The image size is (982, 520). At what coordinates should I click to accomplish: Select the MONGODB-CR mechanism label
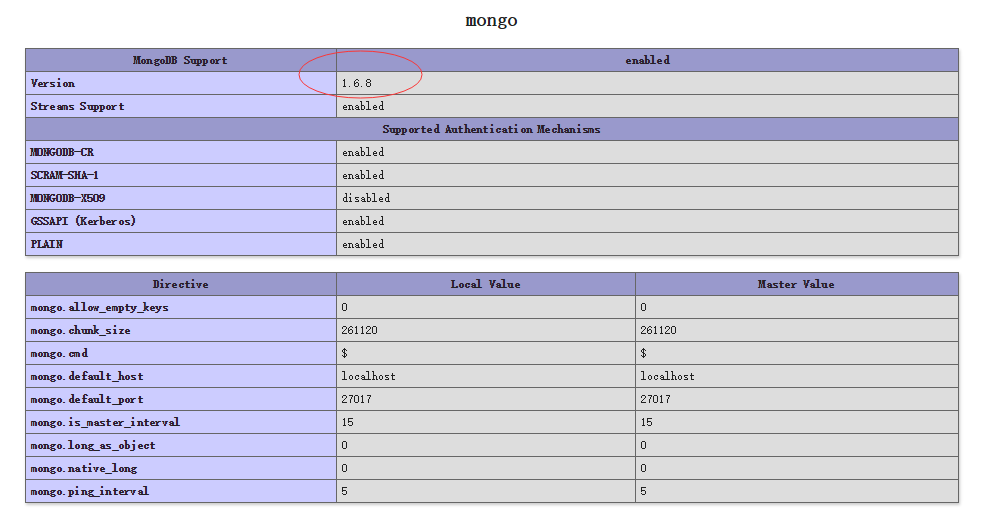(x=62, y=152)
